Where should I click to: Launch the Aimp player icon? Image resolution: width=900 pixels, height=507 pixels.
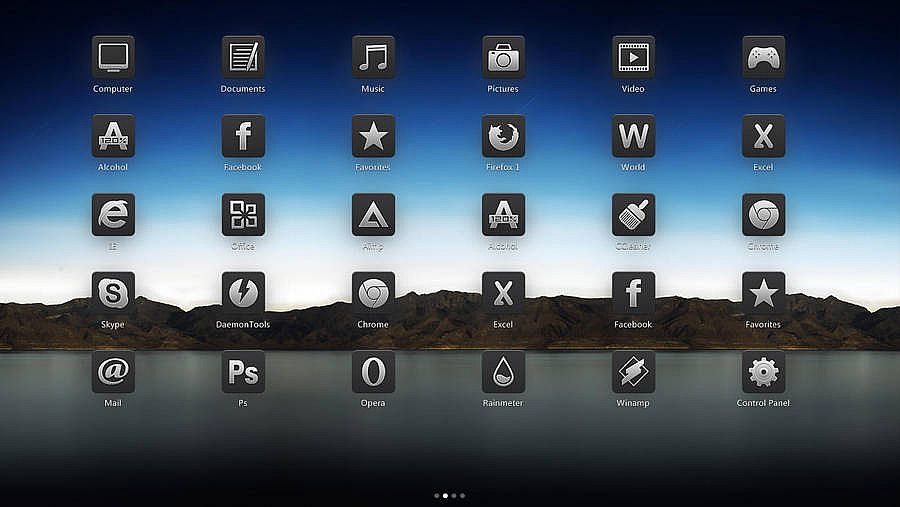373,214
